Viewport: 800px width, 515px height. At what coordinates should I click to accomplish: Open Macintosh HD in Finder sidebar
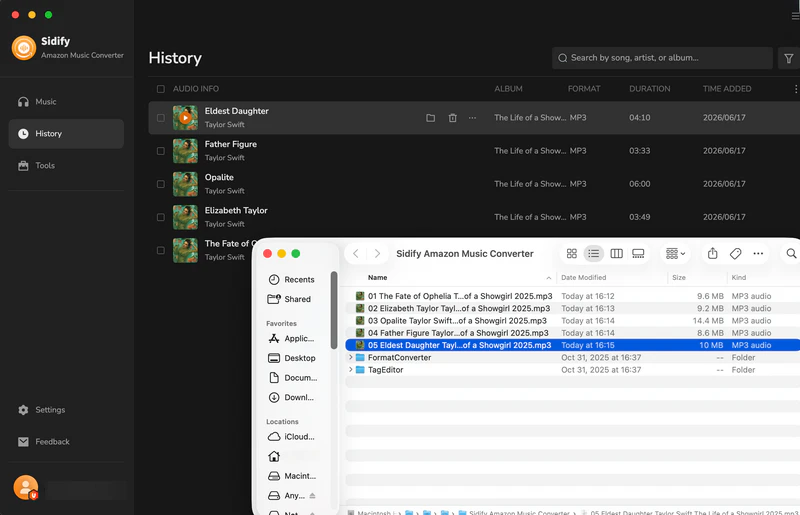(292, 476)
